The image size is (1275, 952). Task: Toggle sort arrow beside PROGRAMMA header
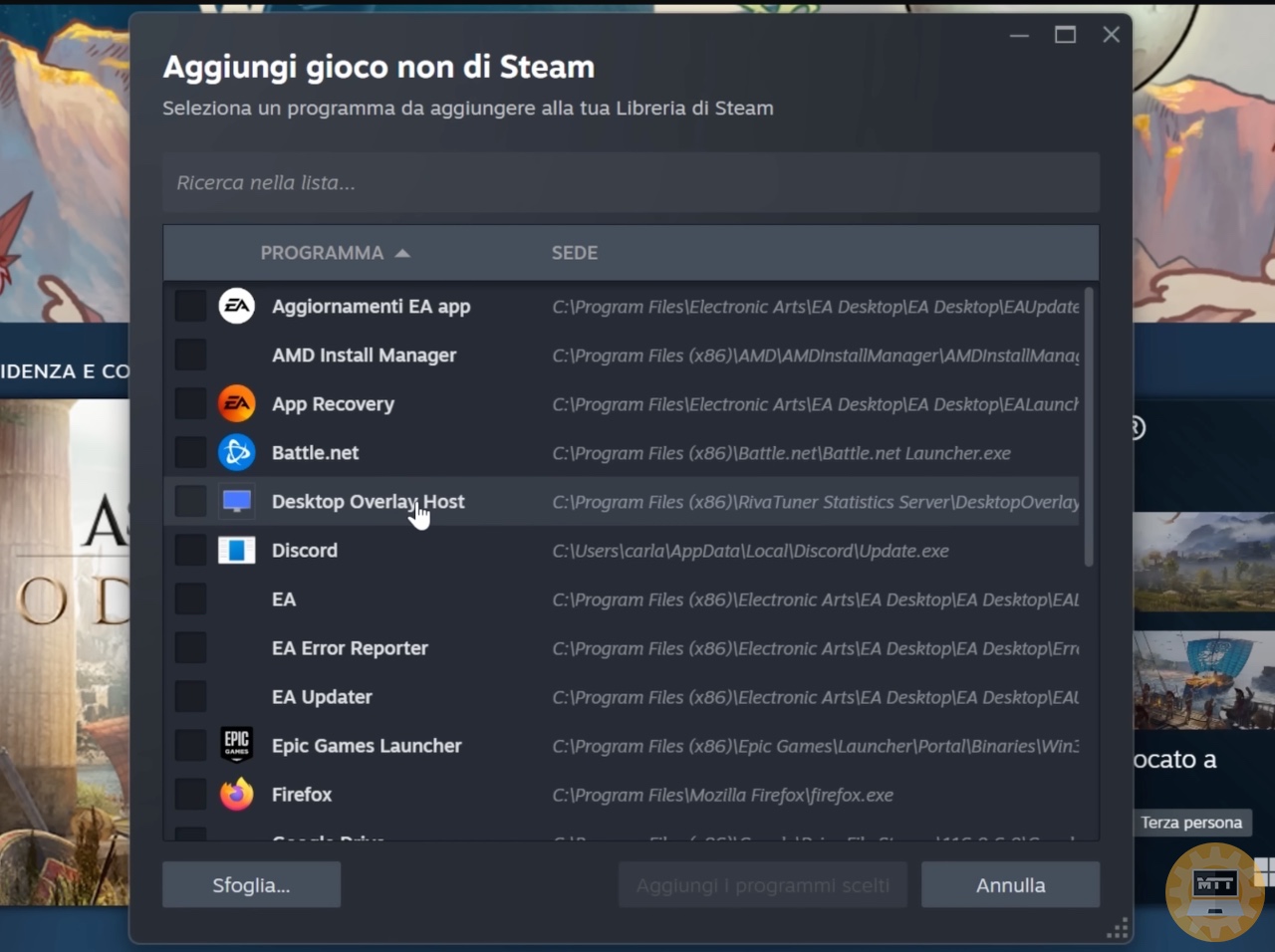click(402, 253)
